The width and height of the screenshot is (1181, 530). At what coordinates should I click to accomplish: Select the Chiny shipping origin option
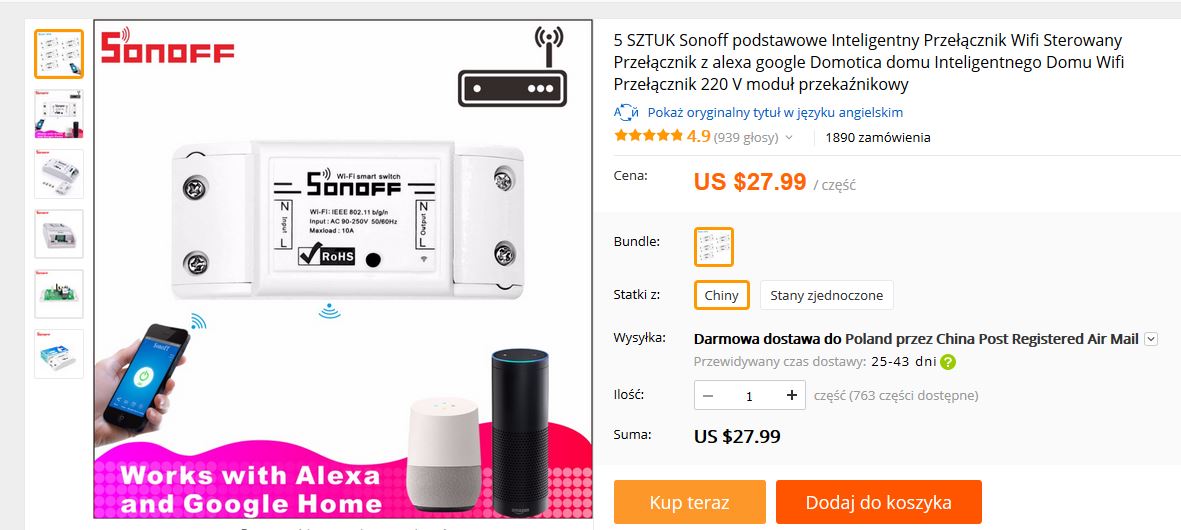722,295
